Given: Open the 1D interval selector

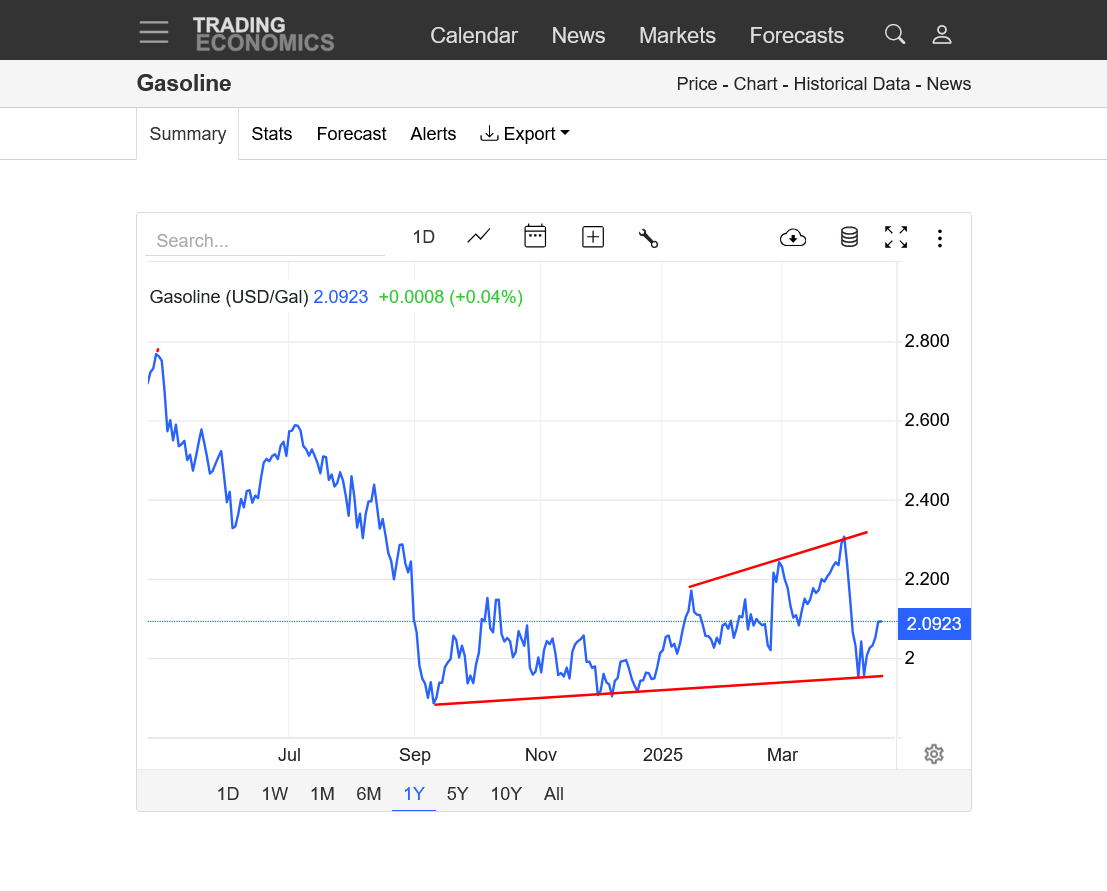Looking at the screenshot, I should click(424, 237).
